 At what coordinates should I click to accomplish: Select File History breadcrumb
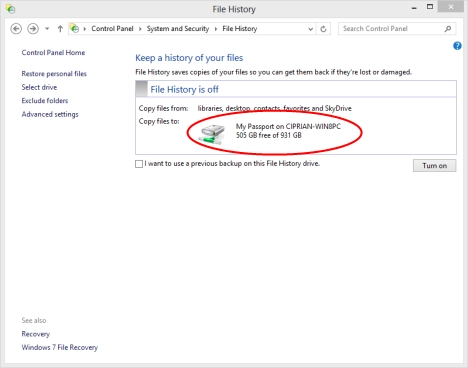click(240, 29)
